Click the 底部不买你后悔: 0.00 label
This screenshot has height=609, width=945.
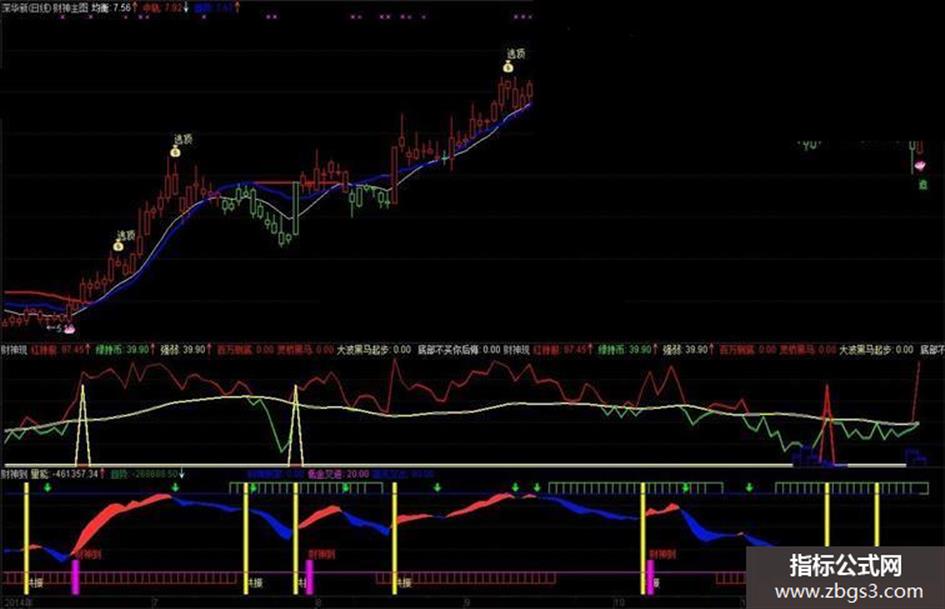coord(459,349)
